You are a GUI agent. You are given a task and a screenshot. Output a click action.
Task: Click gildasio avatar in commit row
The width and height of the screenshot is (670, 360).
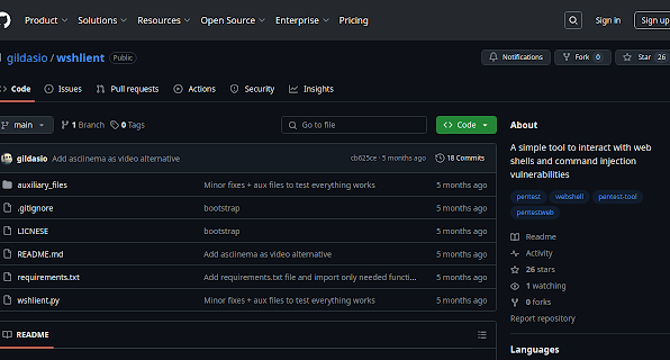point(6,158)
